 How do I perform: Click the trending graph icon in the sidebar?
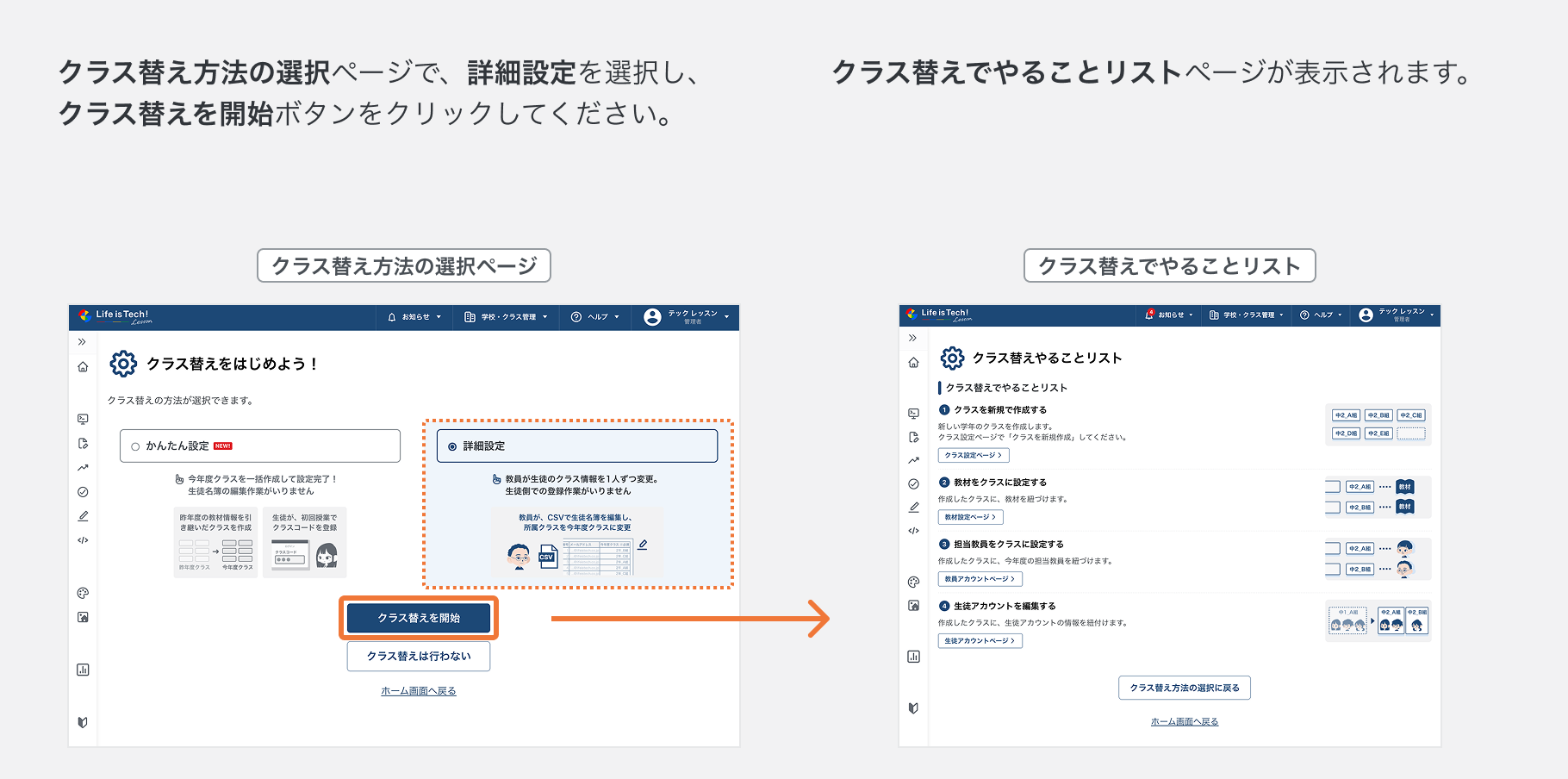83,467
